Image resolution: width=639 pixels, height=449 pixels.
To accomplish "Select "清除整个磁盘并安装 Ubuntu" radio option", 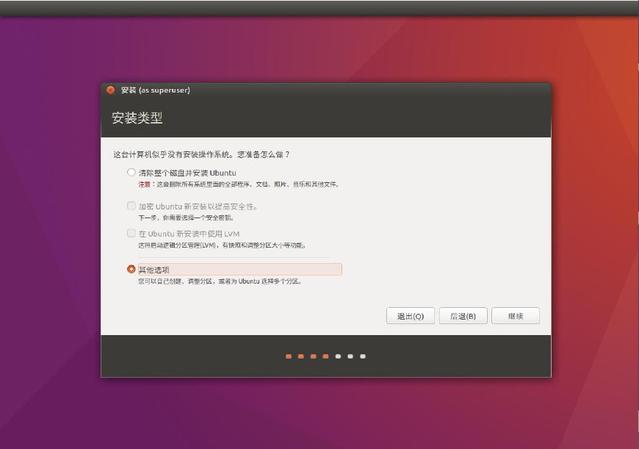I will (131, 172).
